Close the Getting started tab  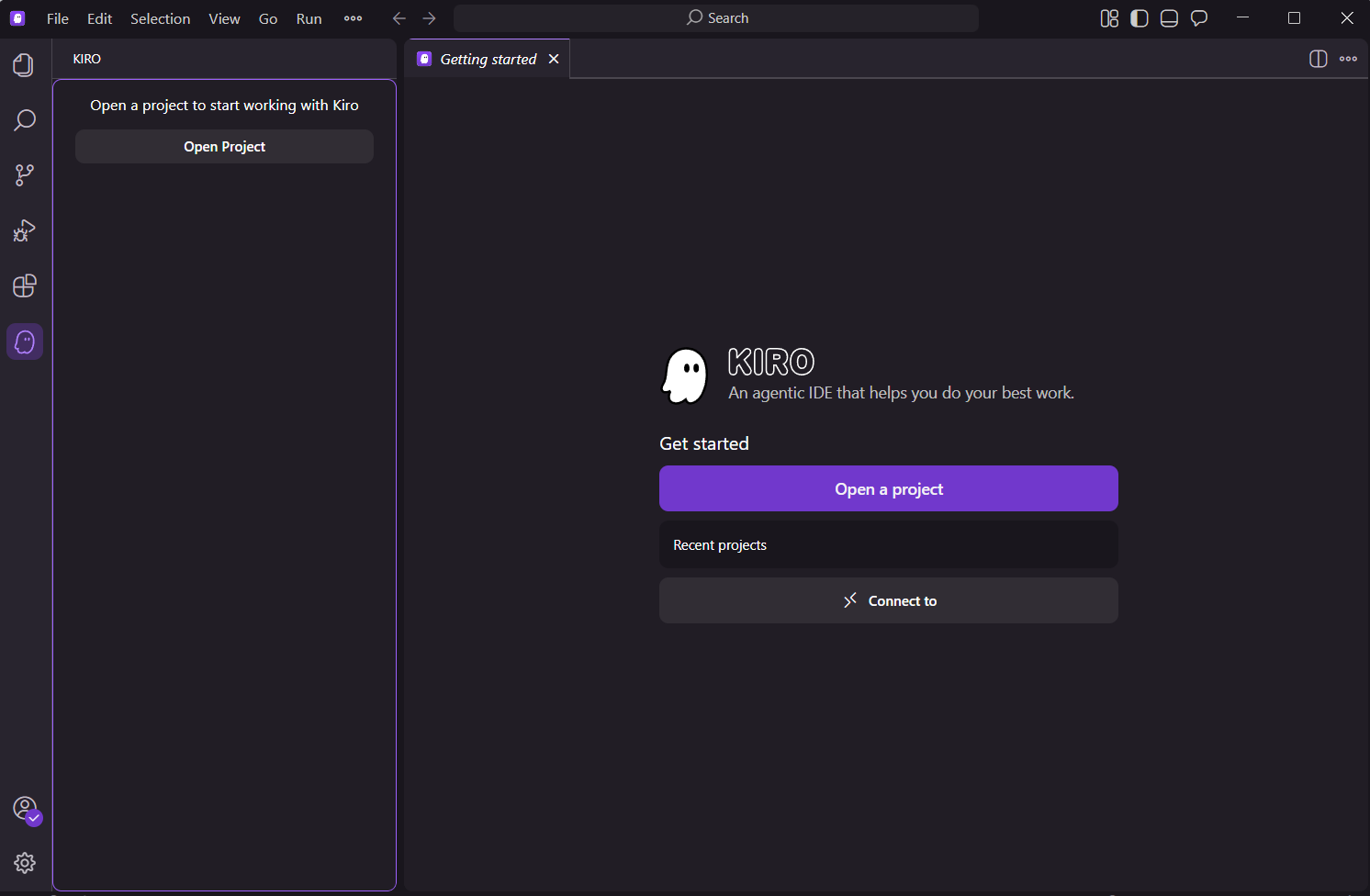pyautogui.click(x=554, y=59)
